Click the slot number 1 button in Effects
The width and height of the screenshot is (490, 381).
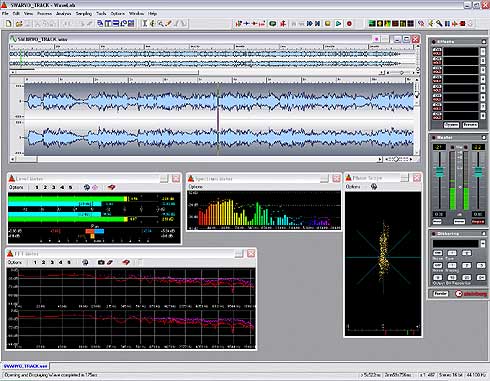tap(483, 51)
